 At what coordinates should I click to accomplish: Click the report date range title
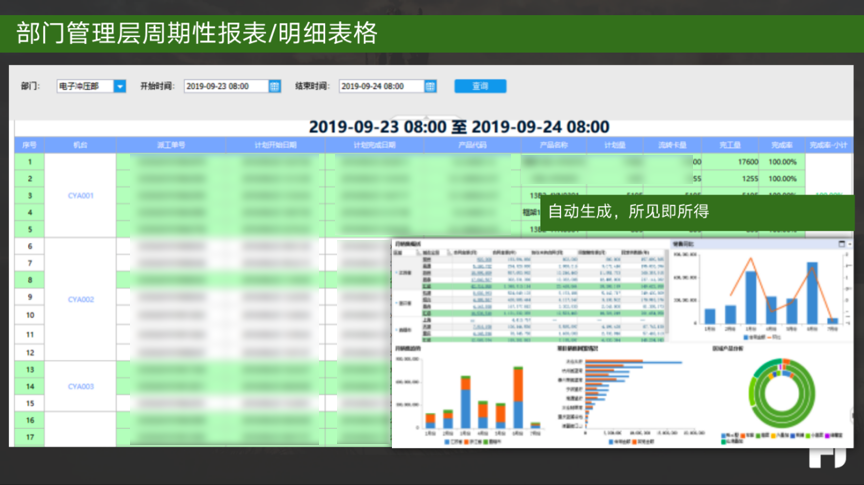click(459, 127)
